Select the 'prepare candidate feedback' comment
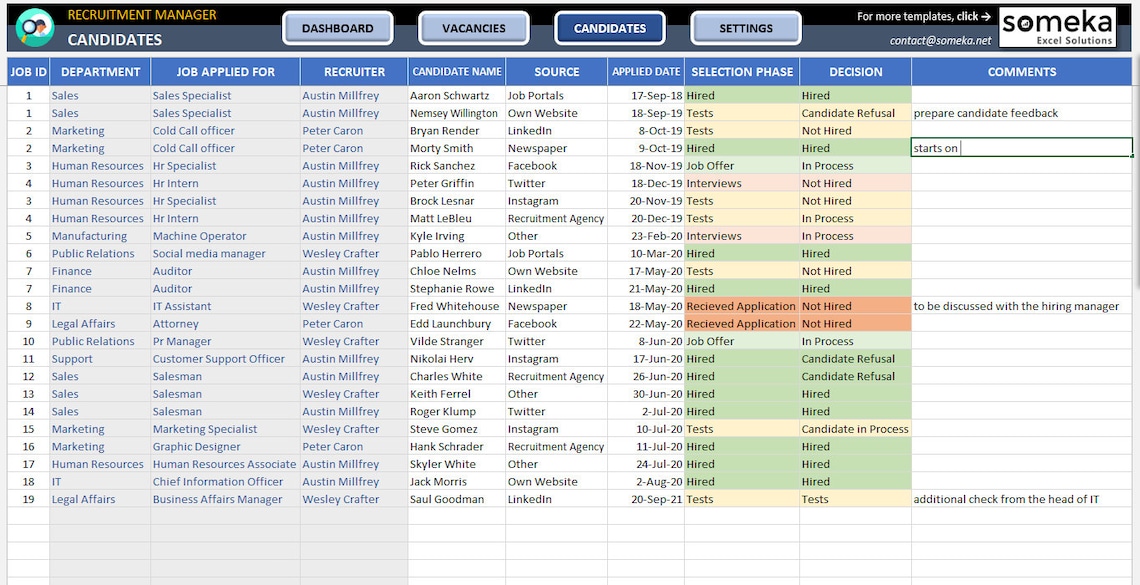Viewport: 1140px width, 585px height. pos(983,112)
